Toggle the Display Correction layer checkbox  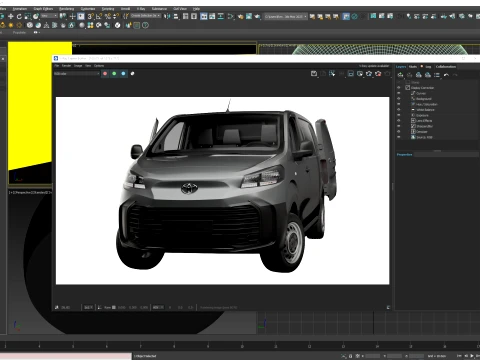coord(407,88)
